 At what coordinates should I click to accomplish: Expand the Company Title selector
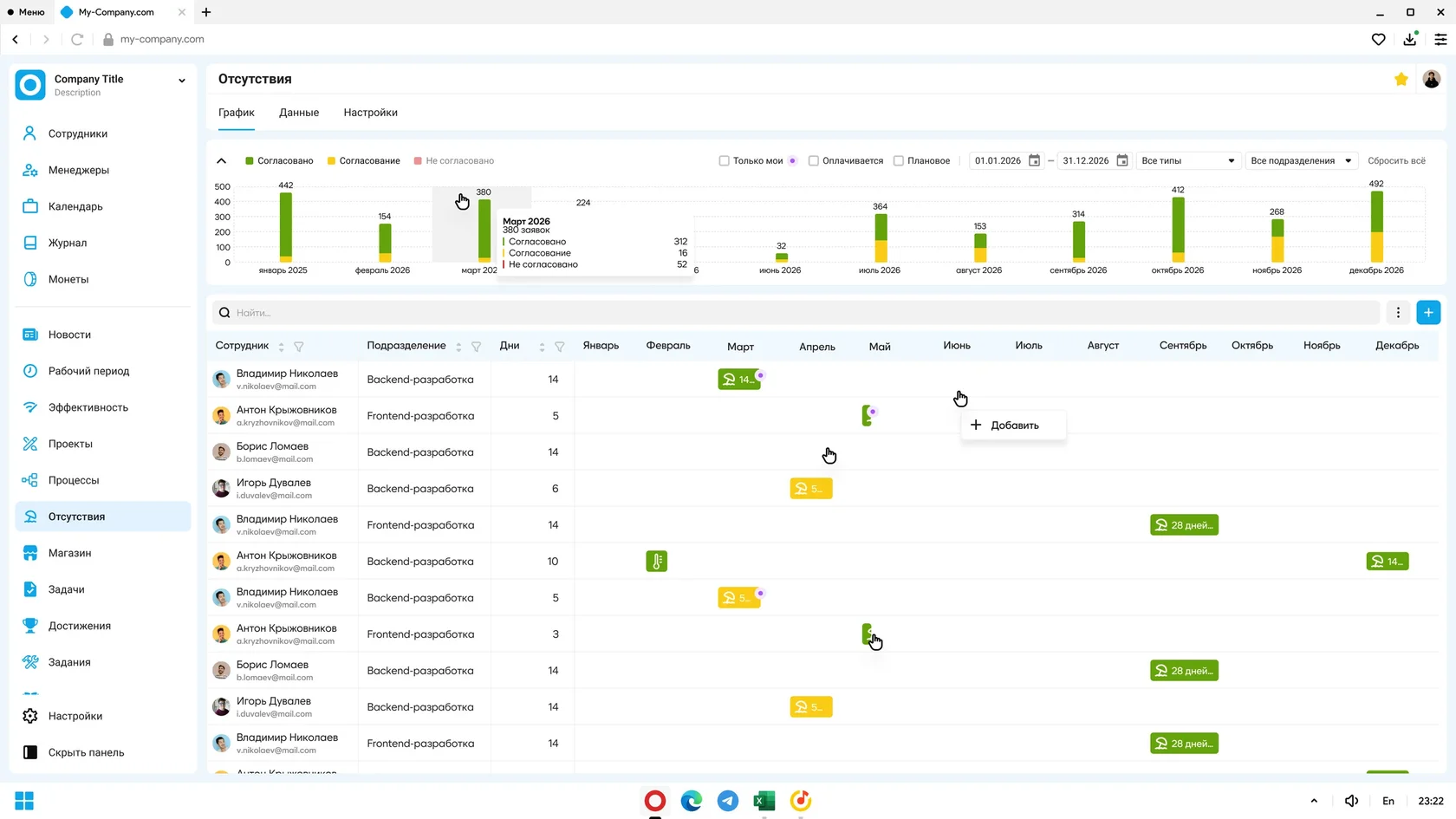pos(181,81)
